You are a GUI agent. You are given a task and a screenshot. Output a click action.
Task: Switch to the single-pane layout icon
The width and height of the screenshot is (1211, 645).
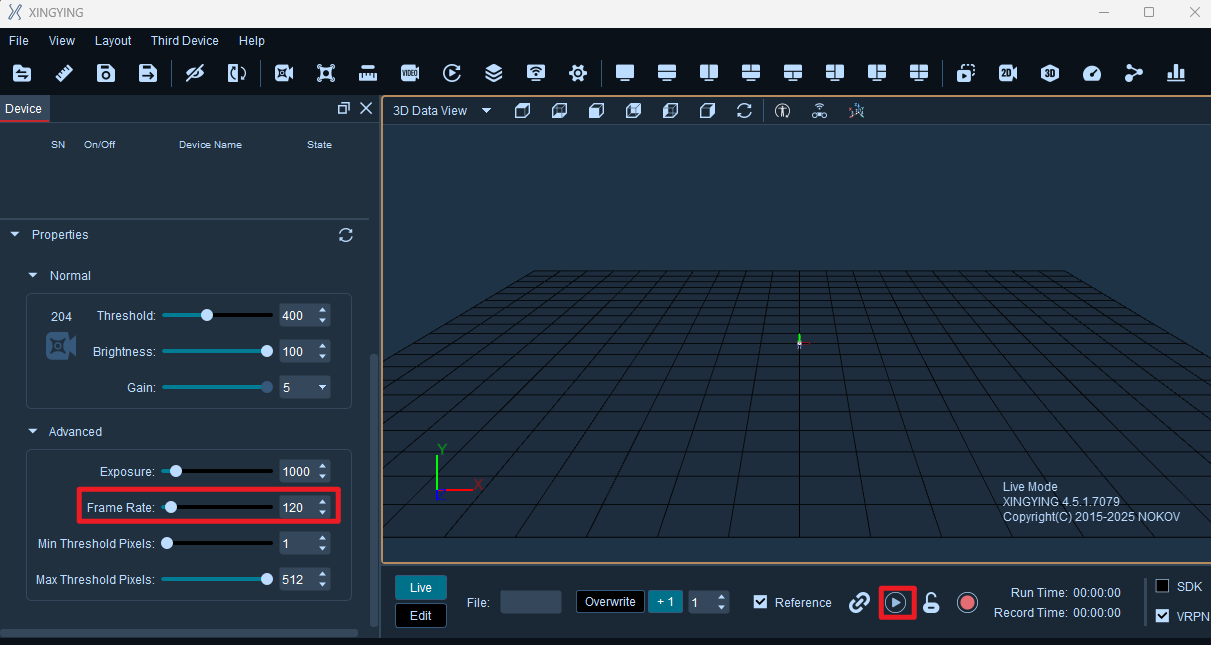[x=625, y=73]
